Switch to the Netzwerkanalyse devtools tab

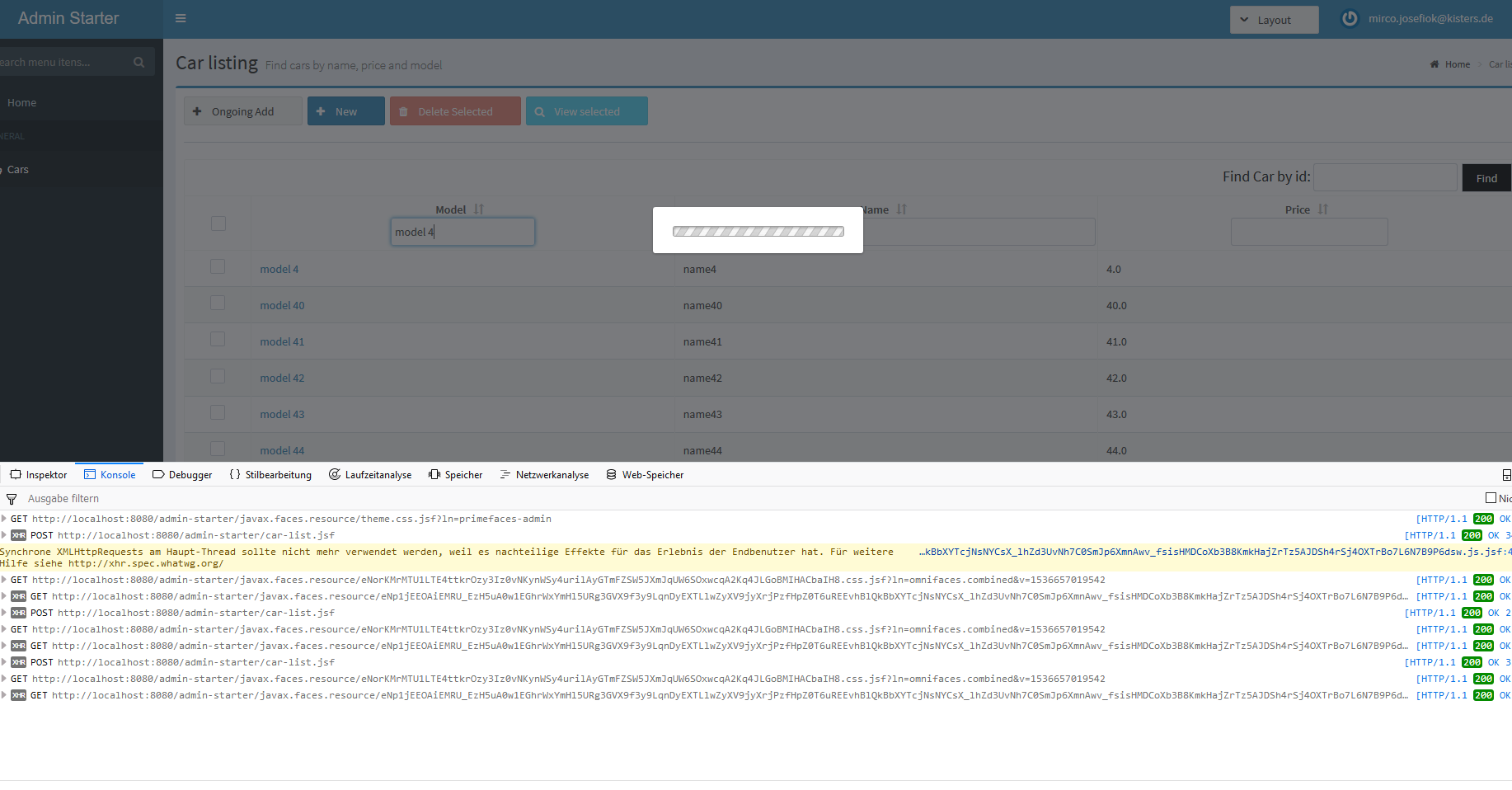point(544,475)
